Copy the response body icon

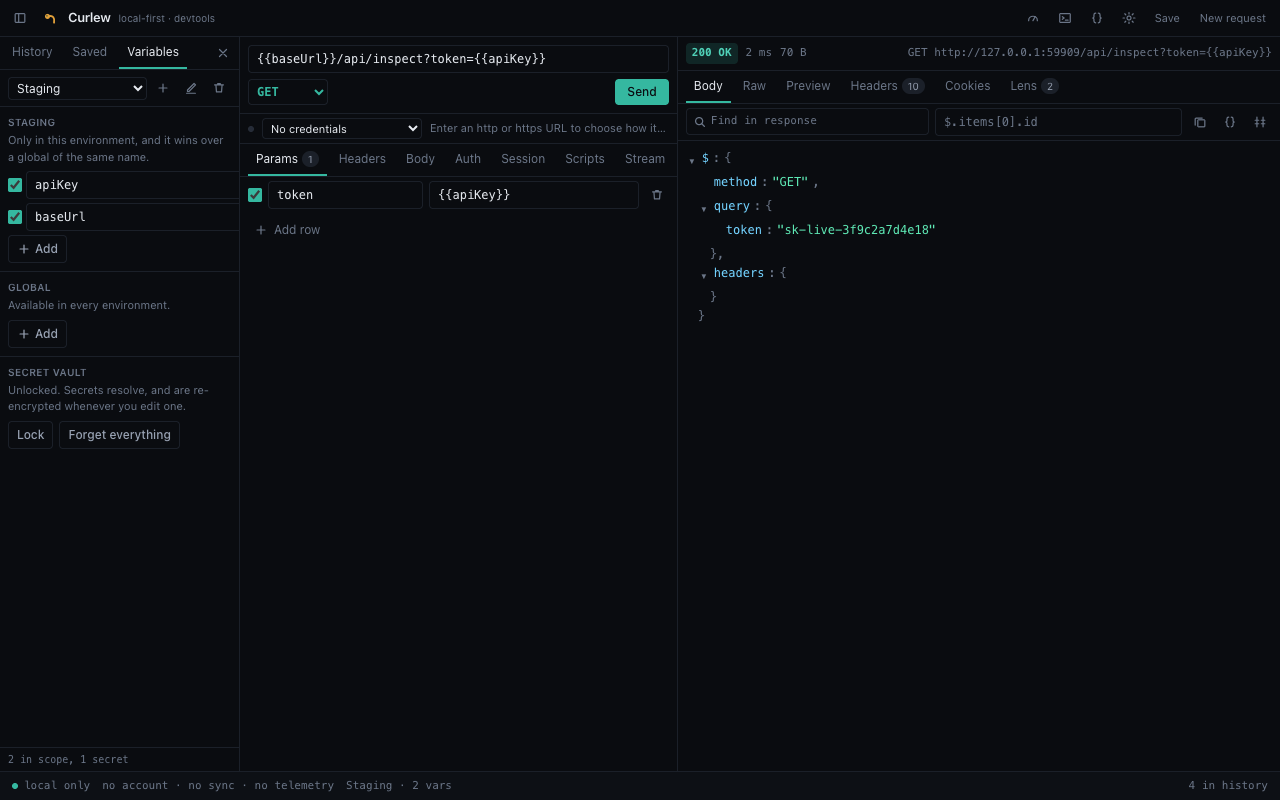click(1200, 122)
